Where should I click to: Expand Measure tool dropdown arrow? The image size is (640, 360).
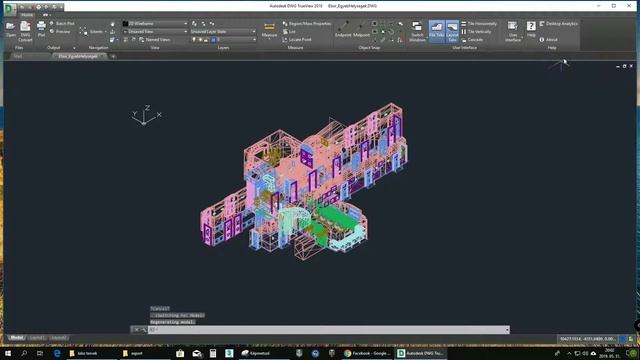point(269,40)
